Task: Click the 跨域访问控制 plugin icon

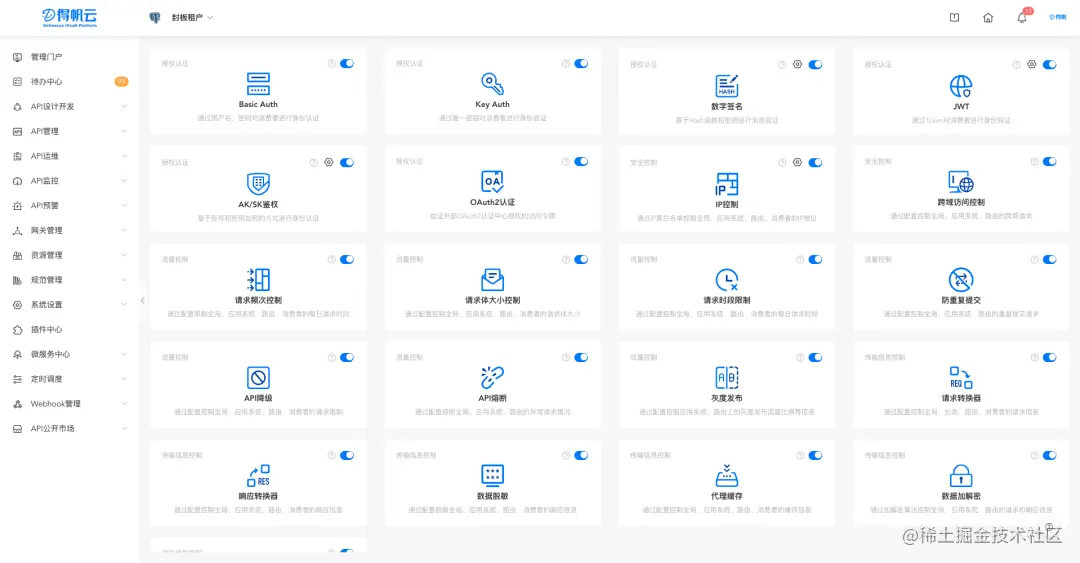Action: point(961,182)
